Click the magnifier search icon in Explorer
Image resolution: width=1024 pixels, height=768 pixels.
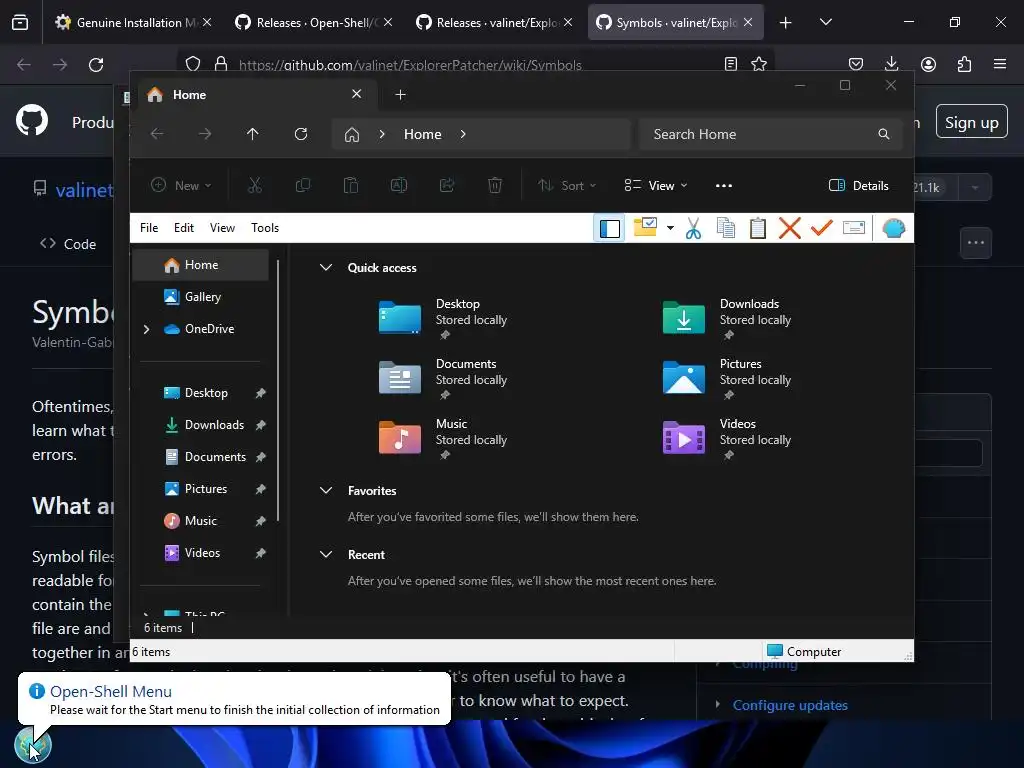click(884, 134)
